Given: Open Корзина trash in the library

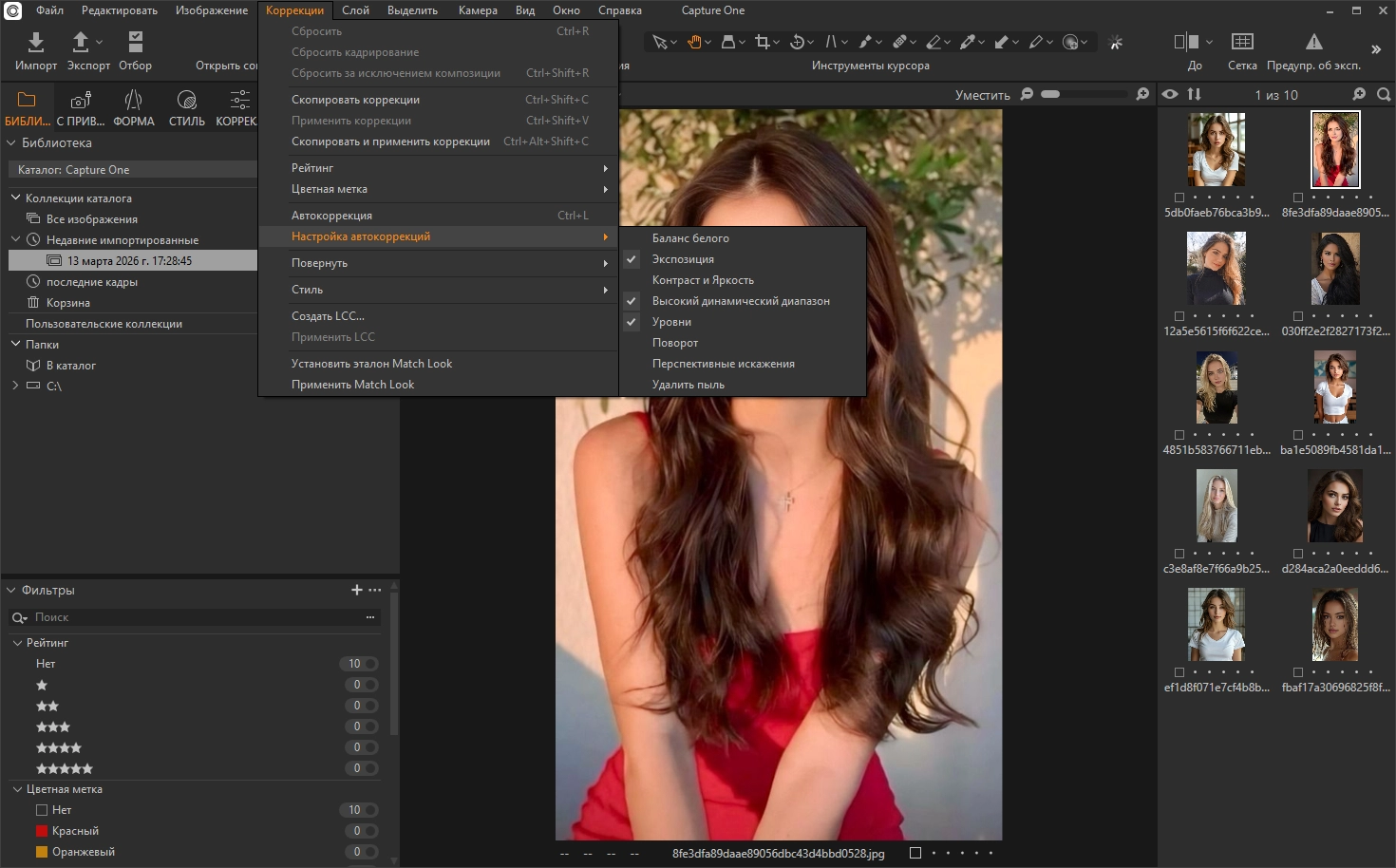Looking at the screenshot, I should point(67,303).
